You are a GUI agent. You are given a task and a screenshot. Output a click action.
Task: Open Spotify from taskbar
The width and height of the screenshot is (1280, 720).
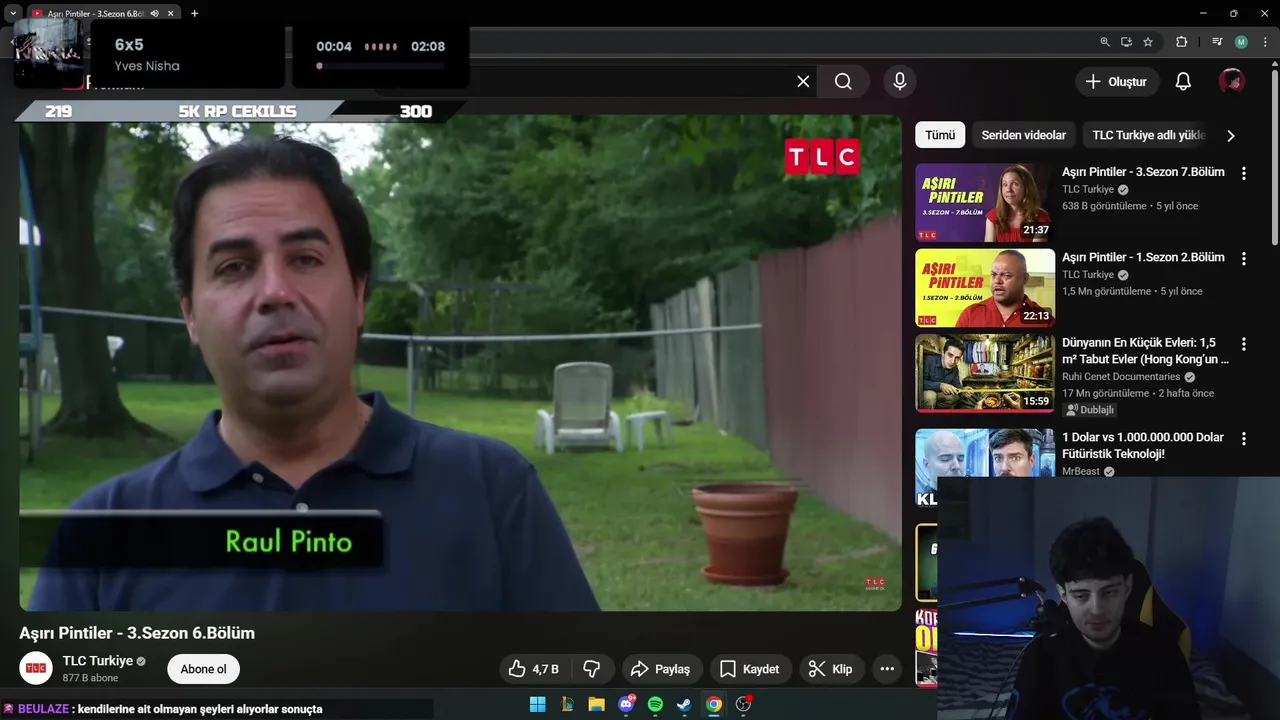click(655, 704)
